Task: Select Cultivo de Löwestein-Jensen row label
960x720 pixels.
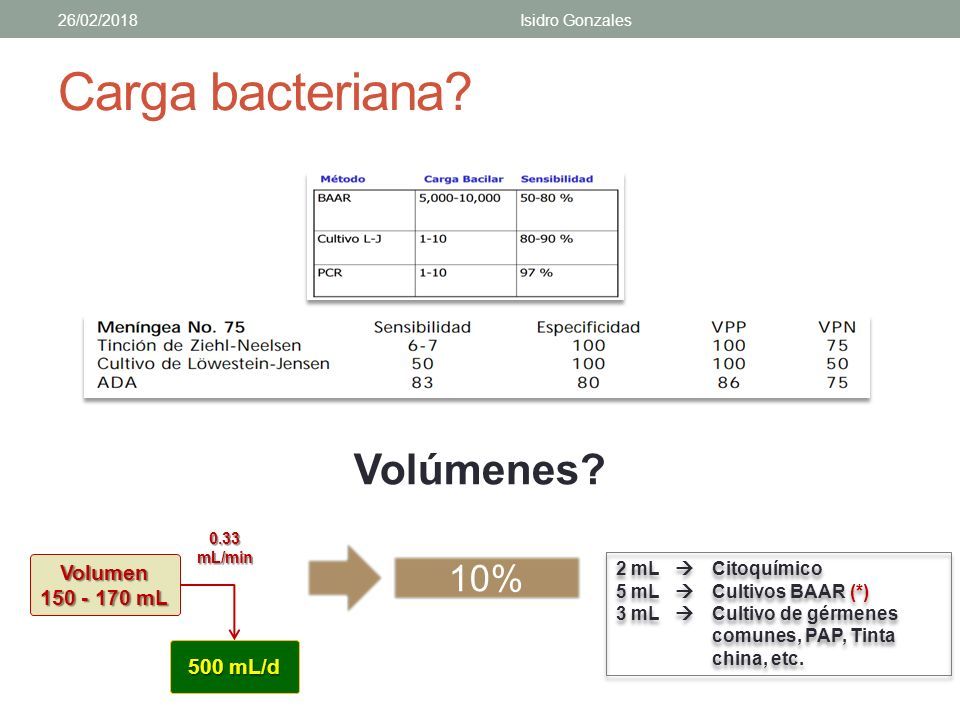Action: click(x=213, y=364)
